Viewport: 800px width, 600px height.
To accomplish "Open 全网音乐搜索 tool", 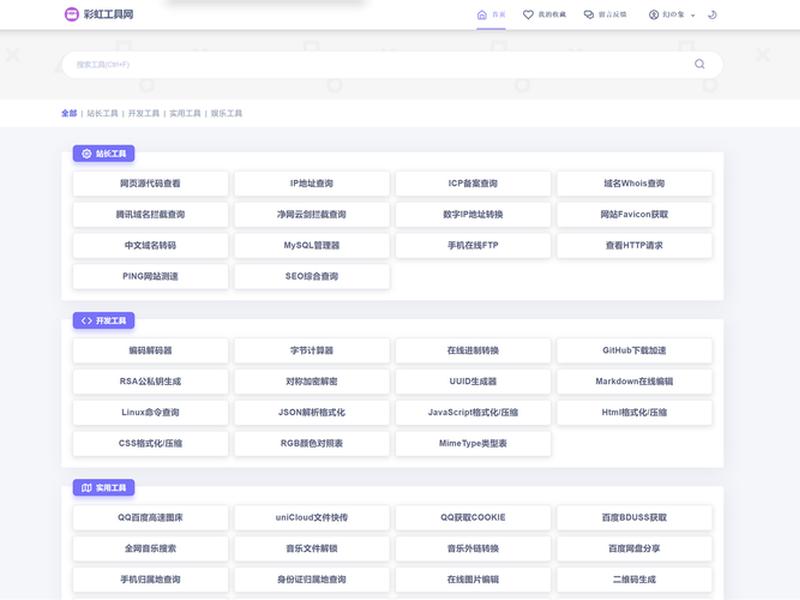I will (x=151, y=549).
